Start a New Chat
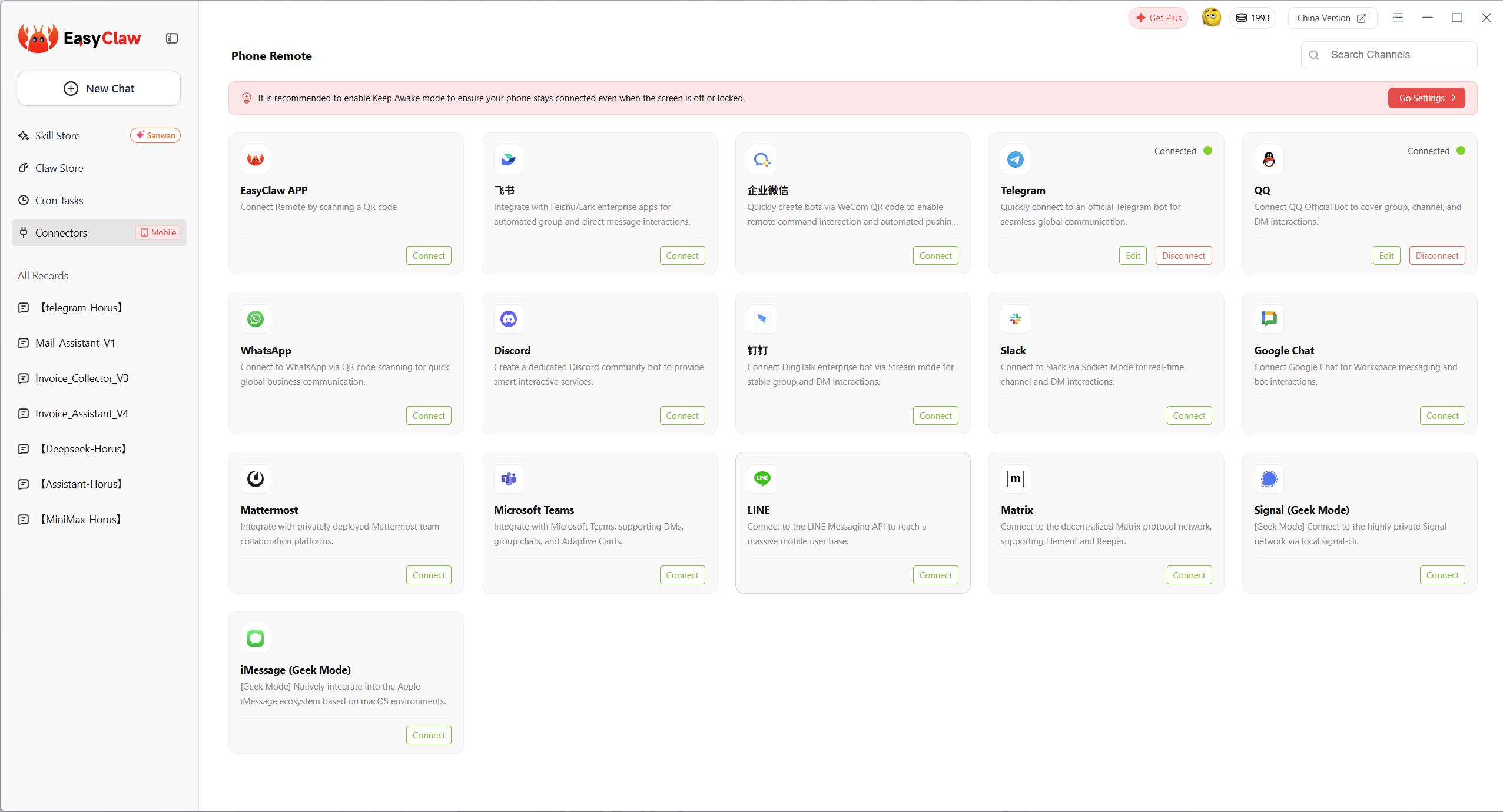This screenshot has height=812, width=1503. (x=99, y=88)
